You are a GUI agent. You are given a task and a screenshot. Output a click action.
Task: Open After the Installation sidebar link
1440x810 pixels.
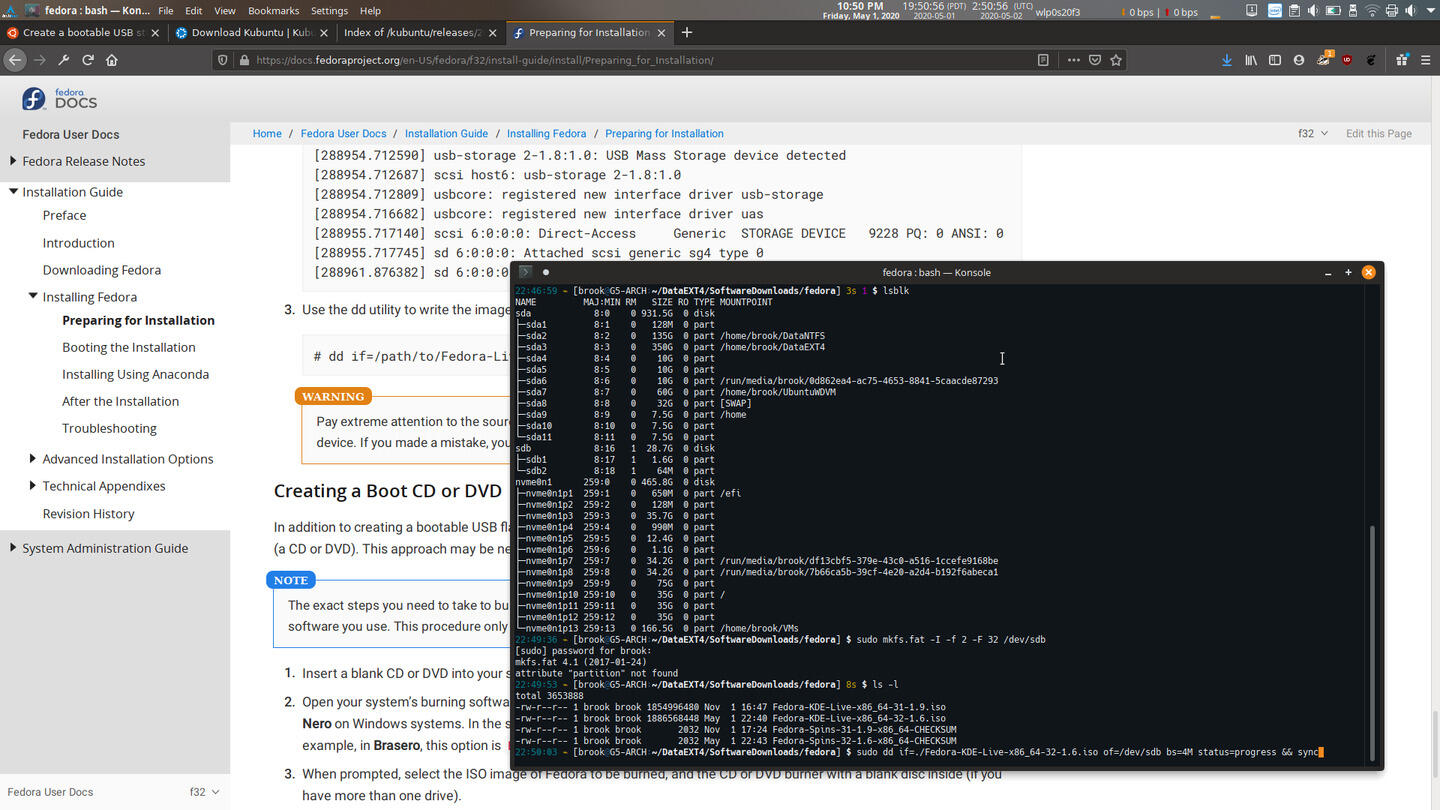click(120, 401)
